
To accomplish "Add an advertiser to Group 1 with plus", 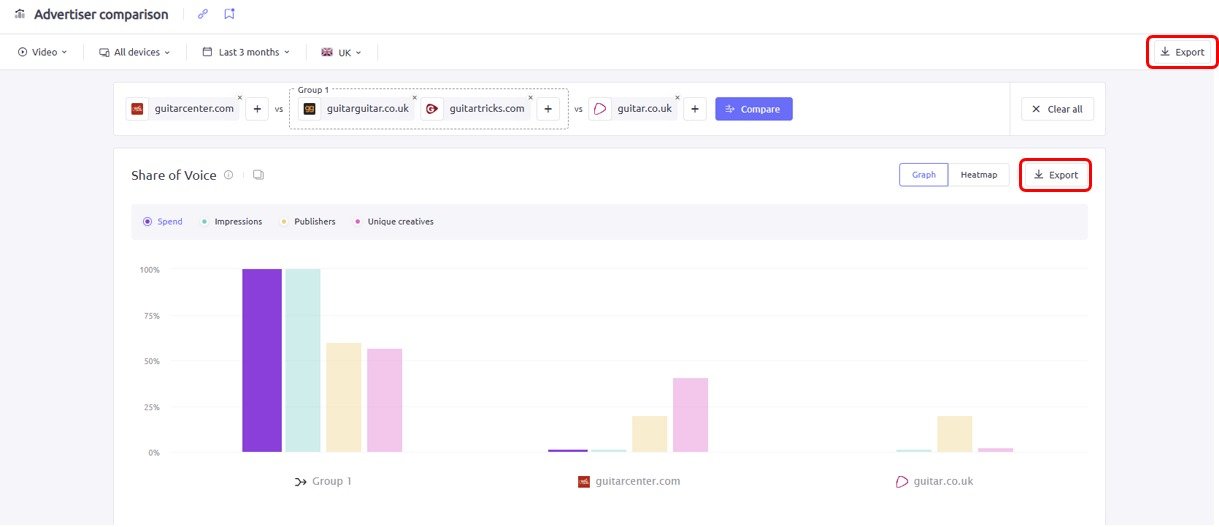I will [548, 109].
